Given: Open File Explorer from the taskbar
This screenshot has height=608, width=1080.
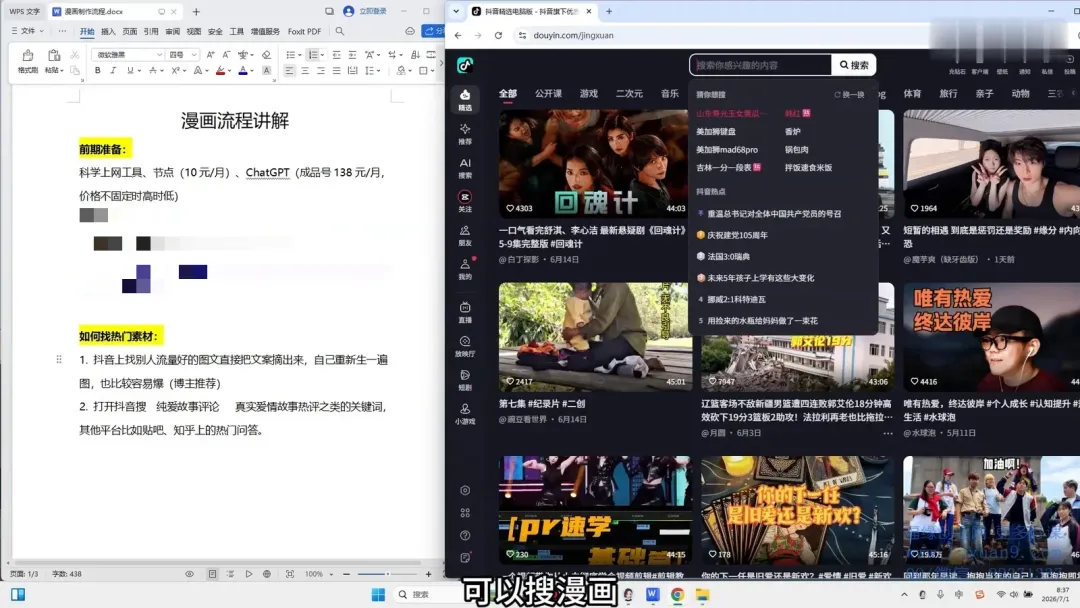Looking at the screenshot, I should (703, 594).
